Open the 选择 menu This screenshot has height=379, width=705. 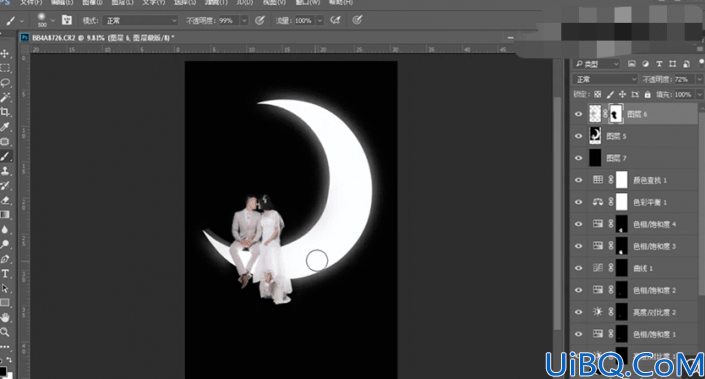pyautogui.click(x=185, y=3)
